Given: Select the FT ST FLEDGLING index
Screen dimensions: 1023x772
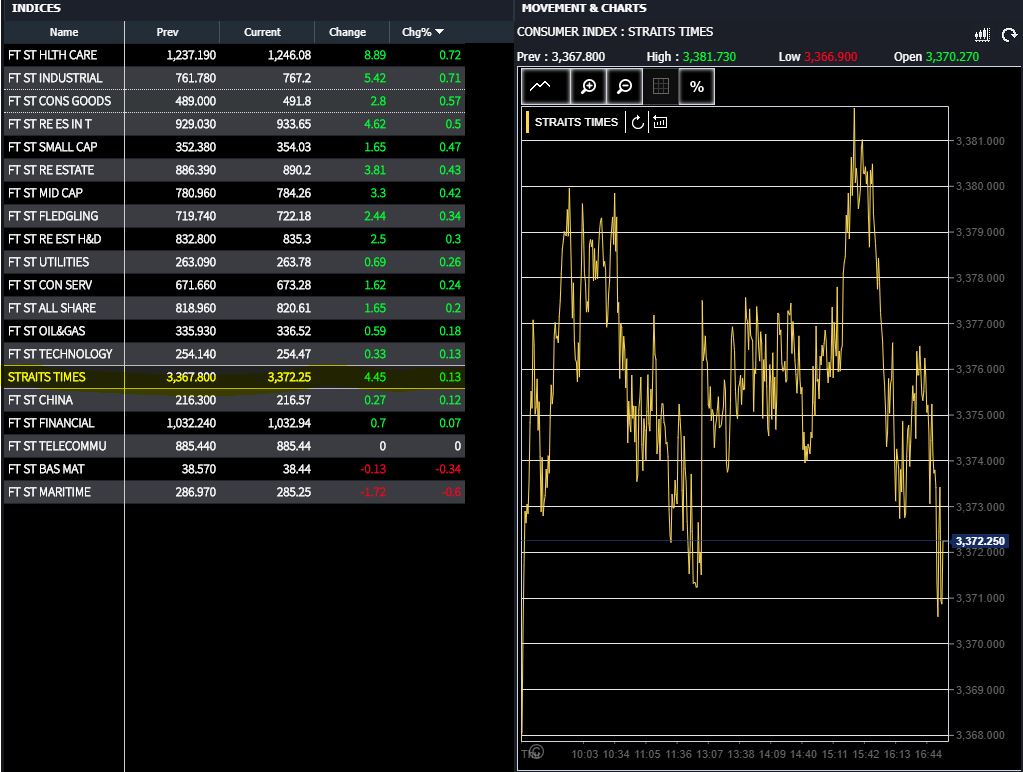Looking at the screenshot, I should click(234, 216).
